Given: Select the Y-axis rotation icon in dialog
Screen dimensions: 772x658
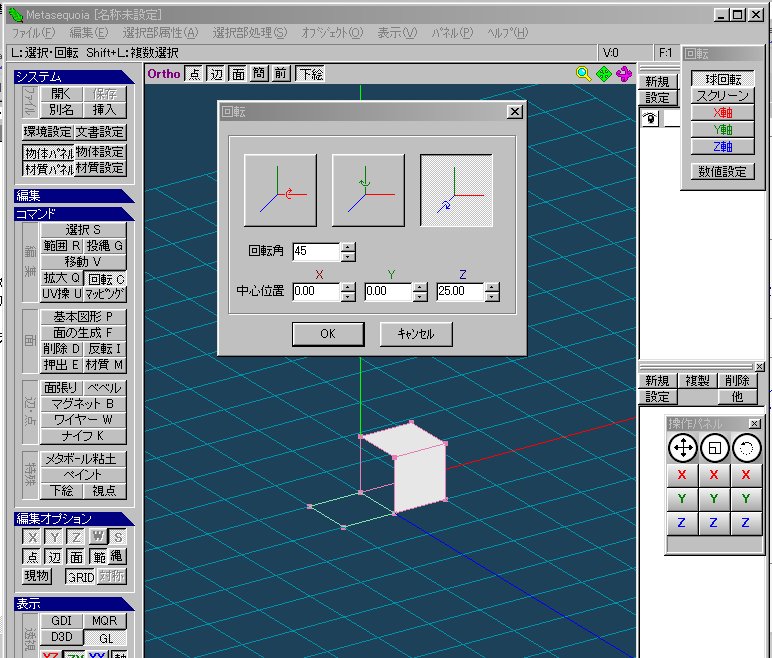Looking at the screenshot, I should 368,191.
